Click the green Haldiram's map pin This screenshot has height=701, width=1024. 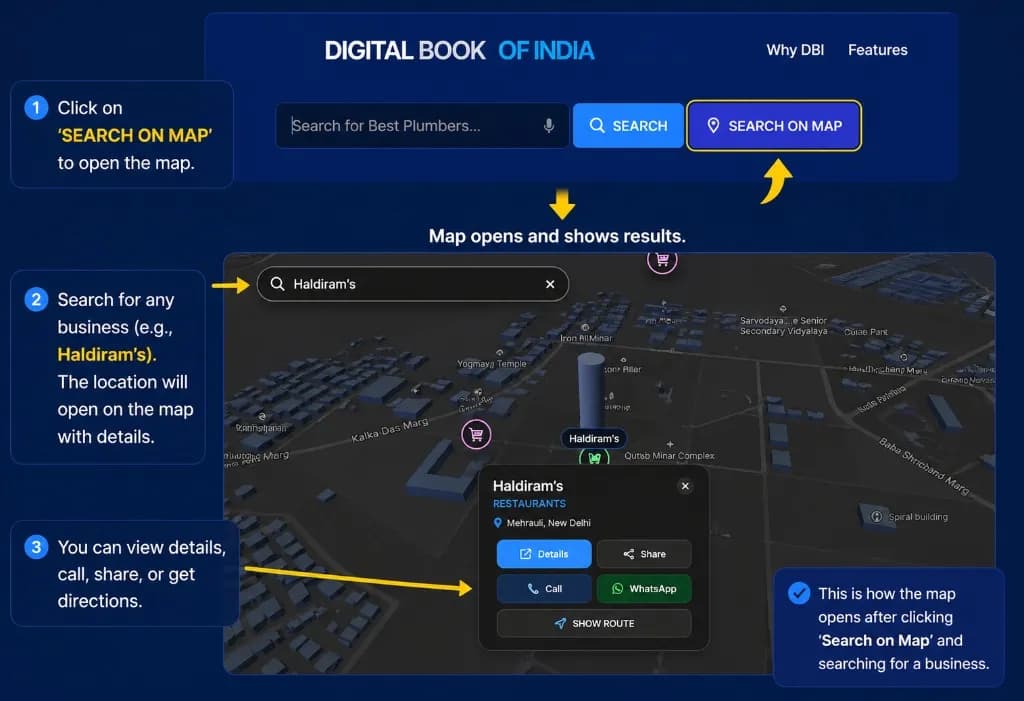(594, 457)
